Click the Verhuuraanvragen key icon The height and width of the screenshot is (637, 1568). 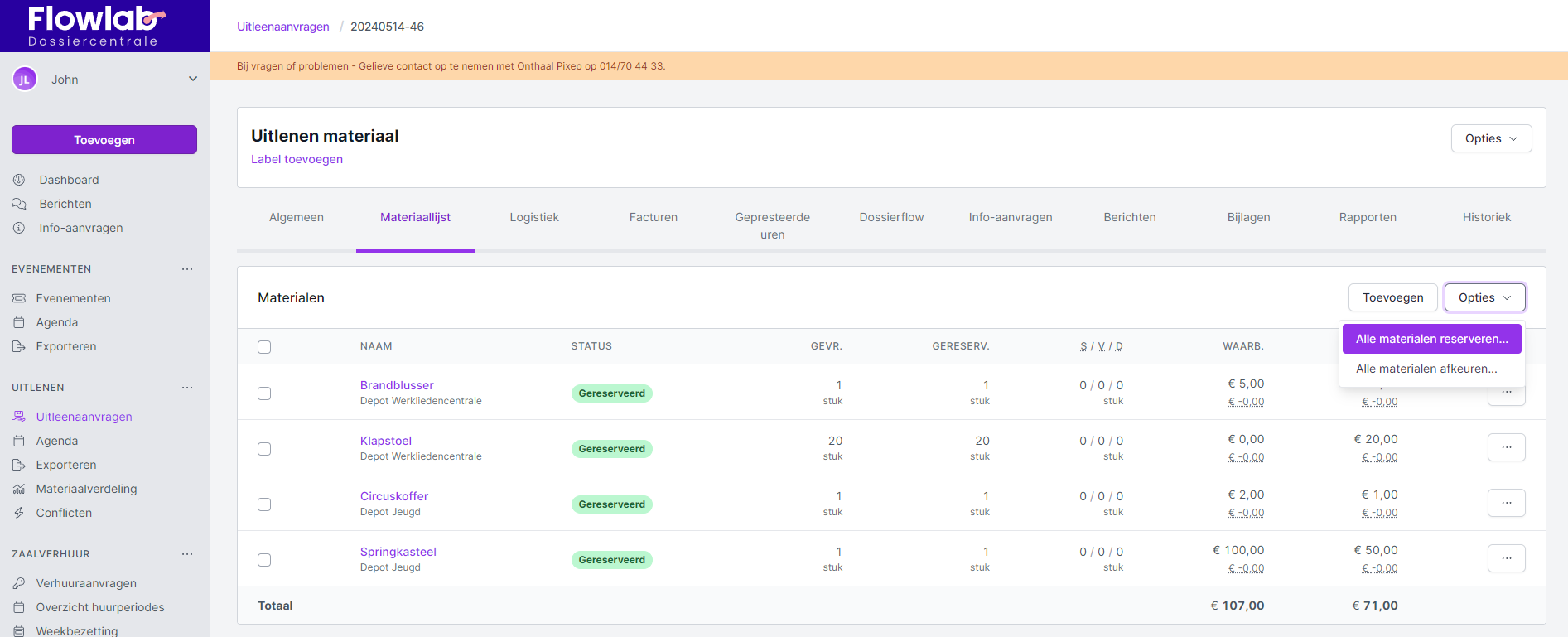coord(19,583)
